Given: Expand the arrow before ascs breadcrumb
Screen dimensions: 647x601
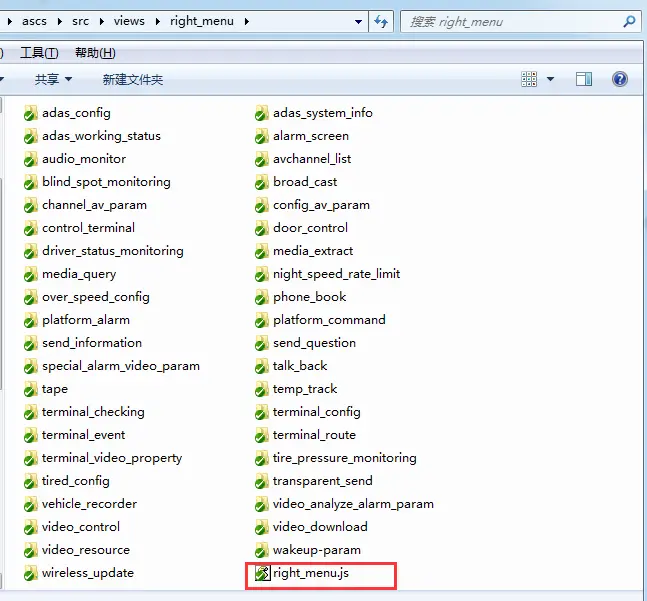Looking at the screenshot, I should [x=9, y=21].
